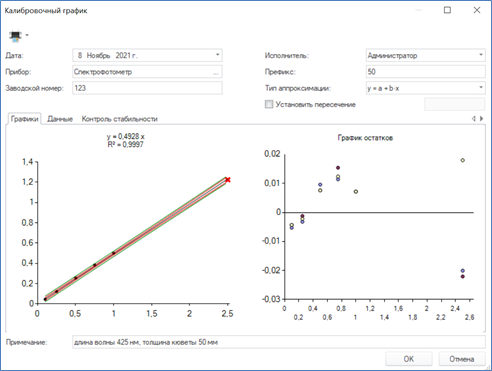Switch to the Графики tab

[24, 119]
